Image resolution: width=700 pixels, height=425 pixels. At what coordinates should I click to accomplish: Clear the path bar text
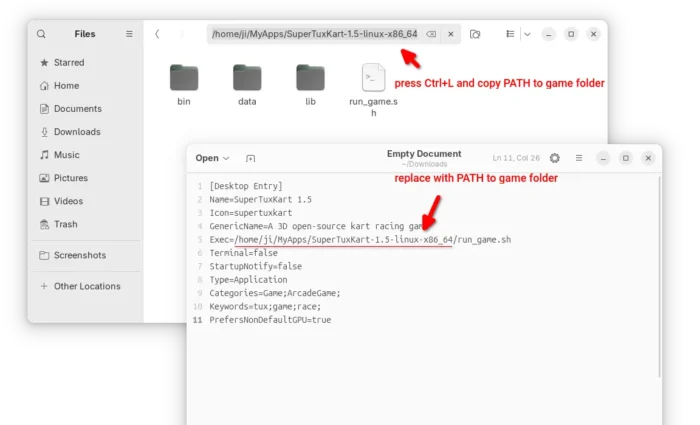(x=431, y=34)
